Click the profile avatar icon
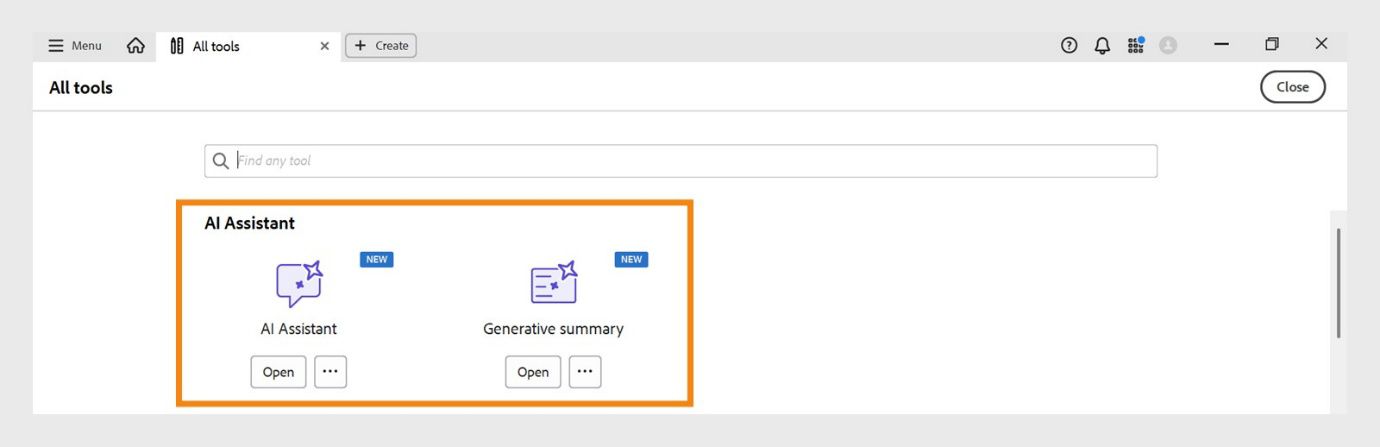Viewport: 1380px width, 447px height. point(1168,45)
